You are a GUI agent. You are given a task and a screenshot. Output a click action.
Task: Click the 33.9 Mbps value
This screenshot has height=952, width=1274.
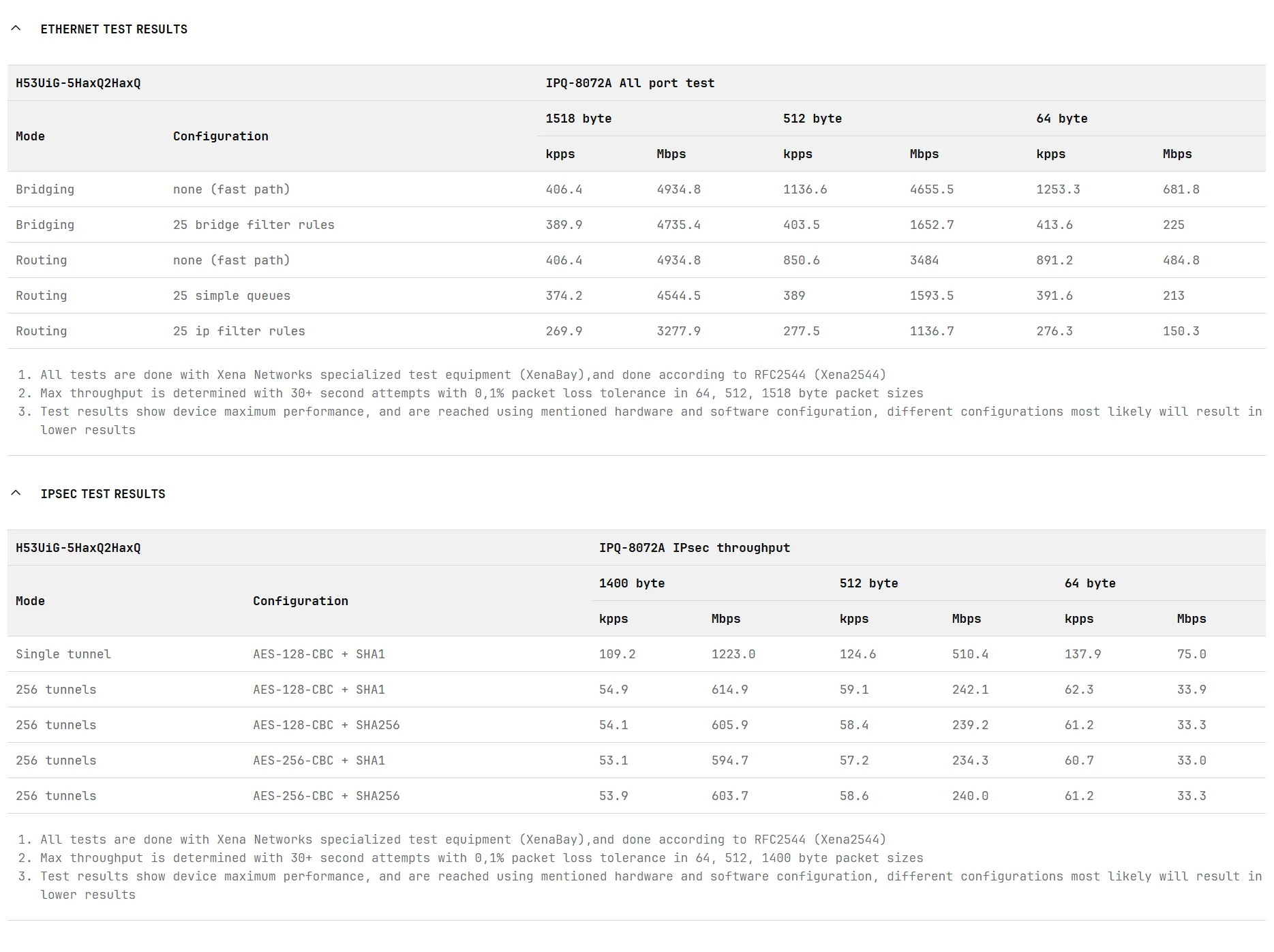click(x=1192, y=690)
